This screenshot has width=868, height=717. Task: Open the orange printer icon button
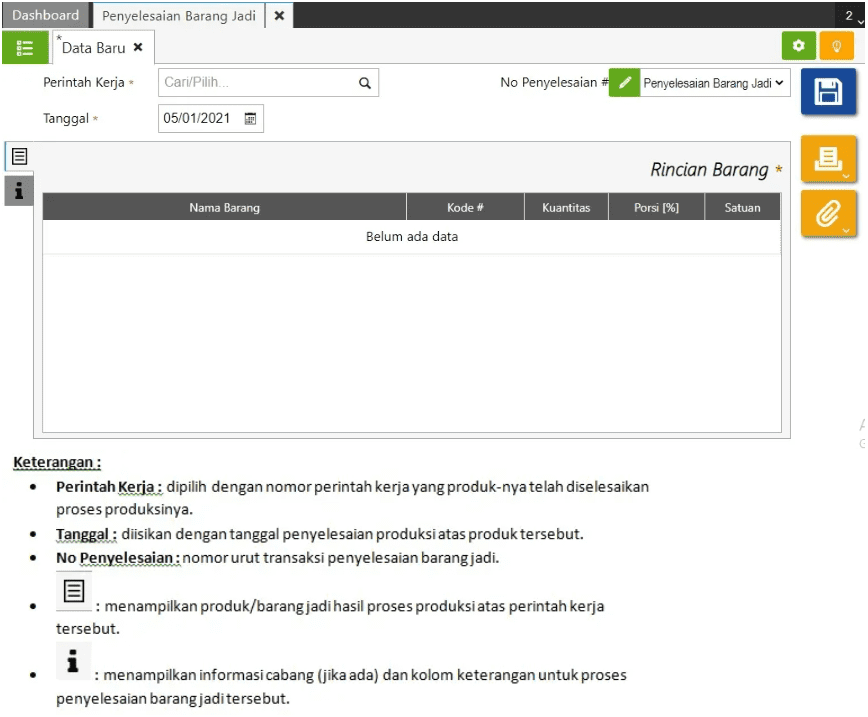(x=828, y=159)
